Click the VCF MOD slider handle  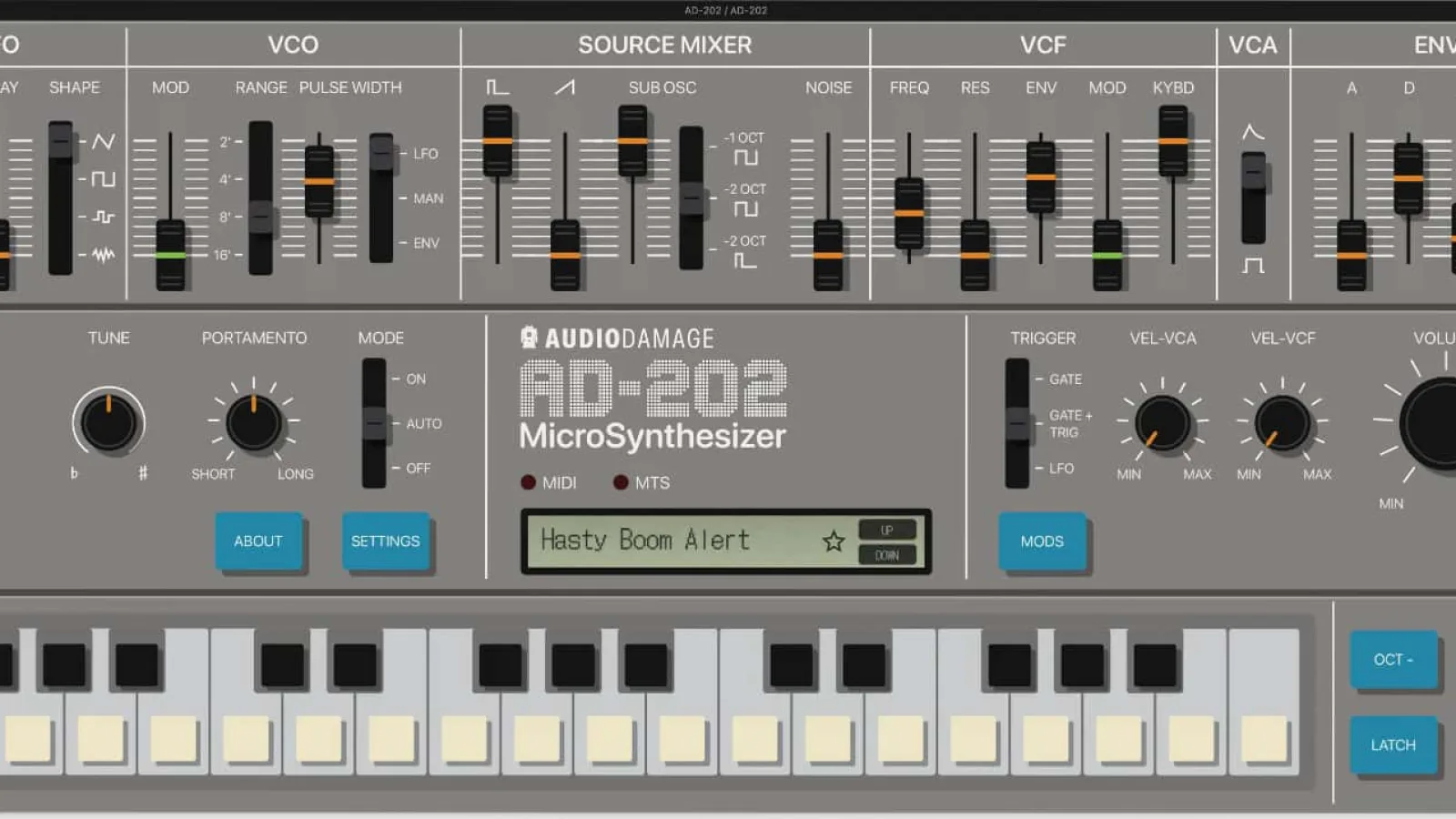coord(1107,255)
